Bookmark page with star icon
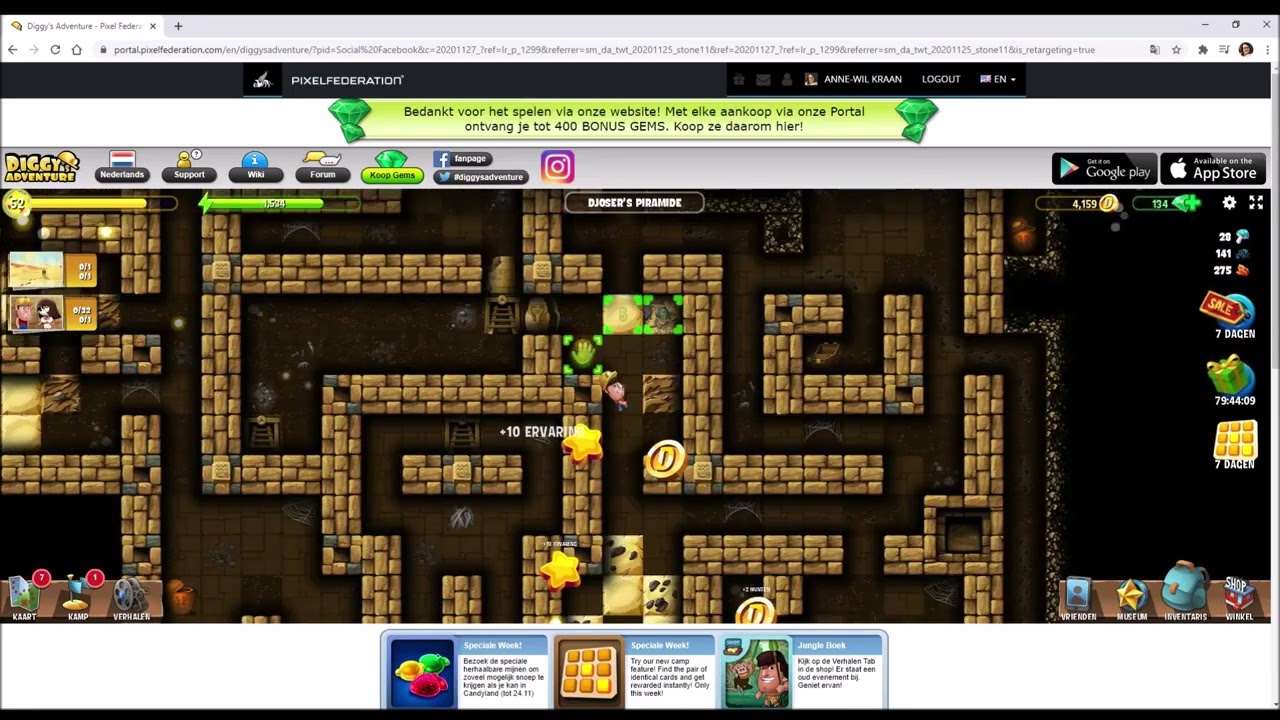1280x720 pixels. pos(1176,49)
